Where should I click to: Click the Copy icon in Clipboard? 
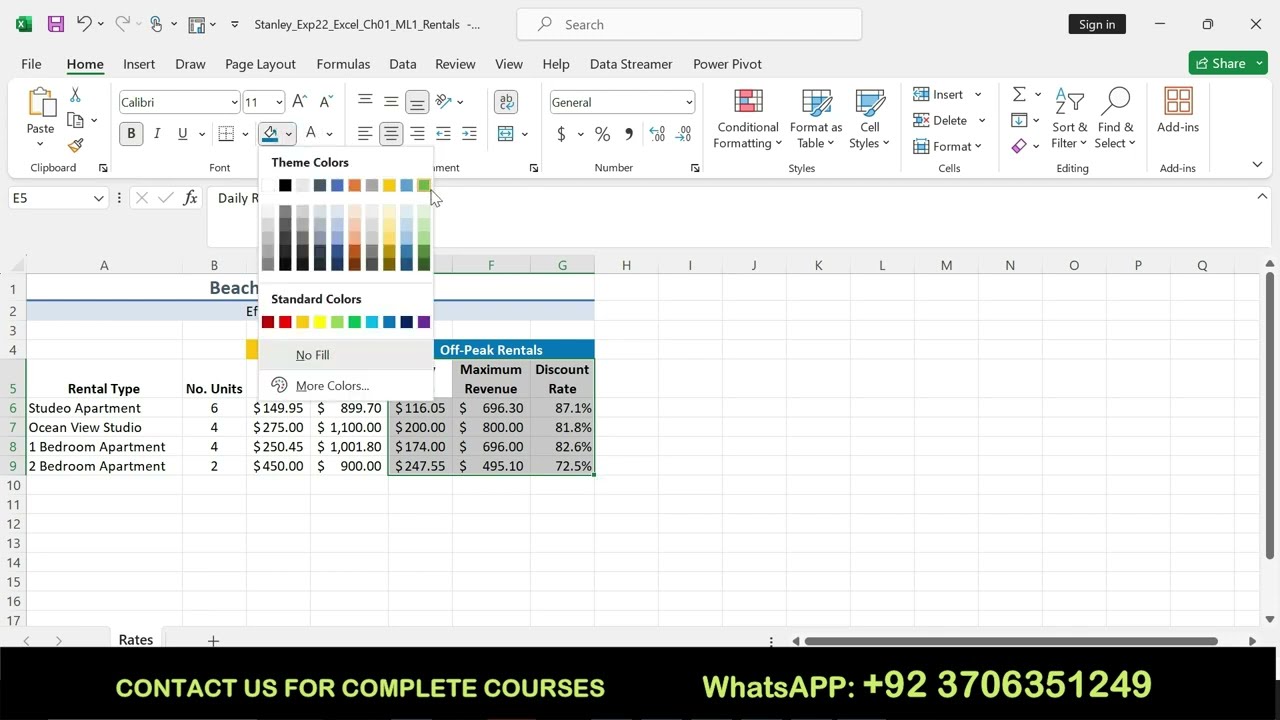coord(75,120)
